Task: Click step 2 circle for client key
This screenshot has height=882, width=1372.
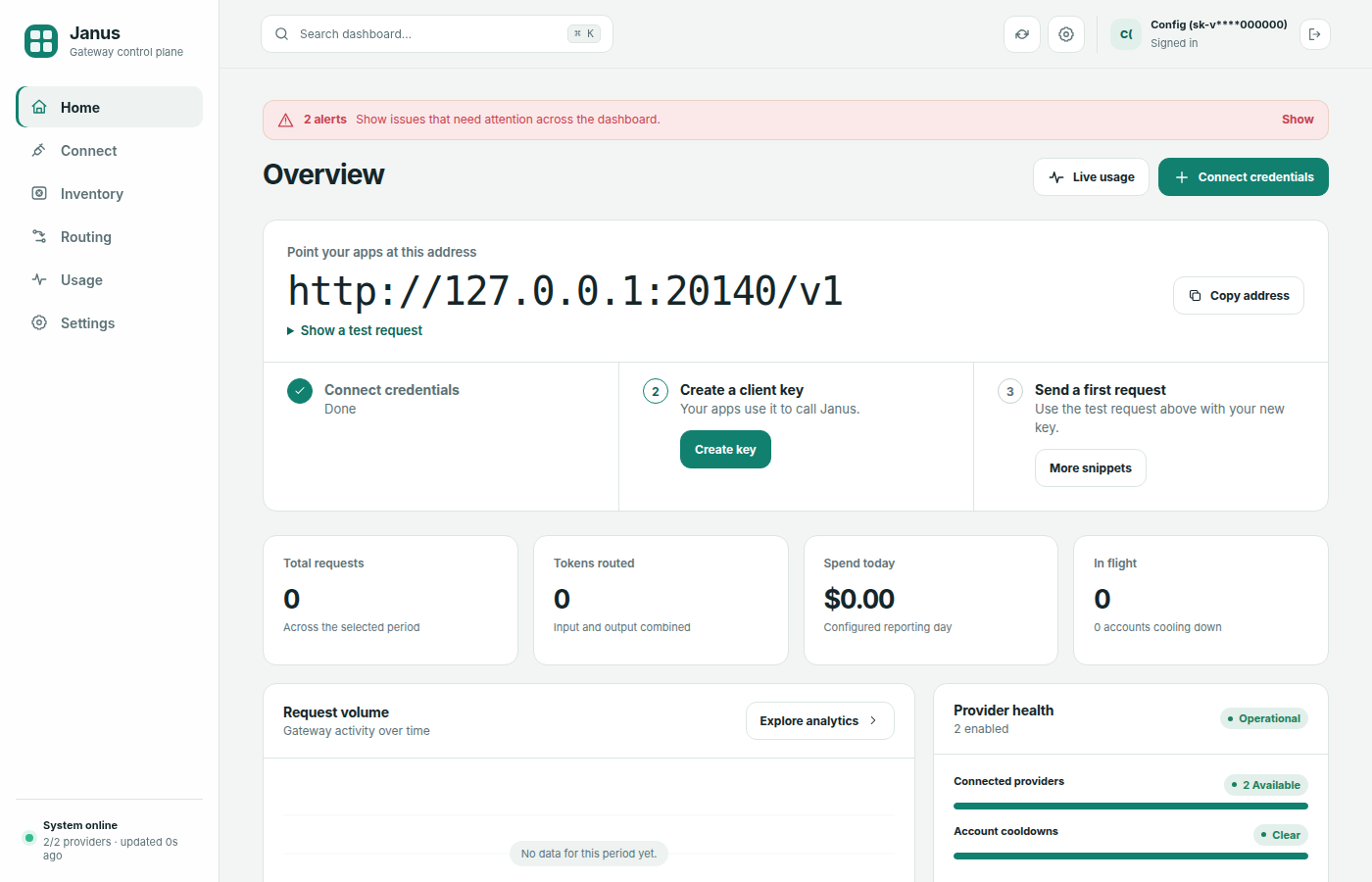Action: click(656, 391)
